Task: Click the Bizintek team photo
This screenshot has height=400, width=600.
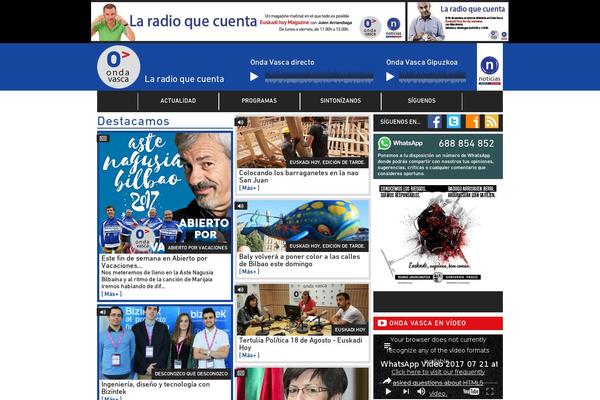Action: [165, 343]
